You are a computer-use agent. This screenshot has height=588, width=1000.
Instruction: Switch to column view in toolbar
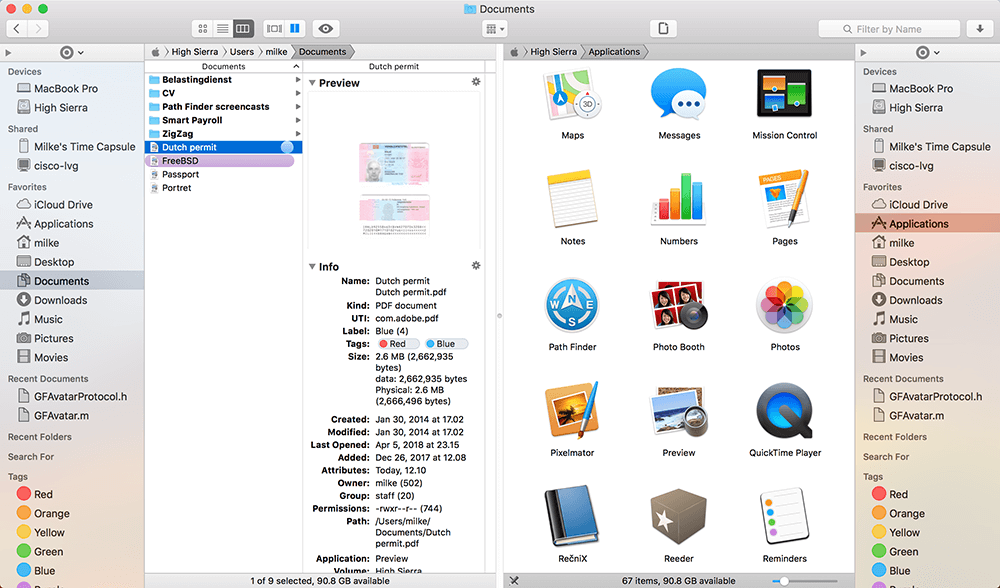tap(244, 29)
